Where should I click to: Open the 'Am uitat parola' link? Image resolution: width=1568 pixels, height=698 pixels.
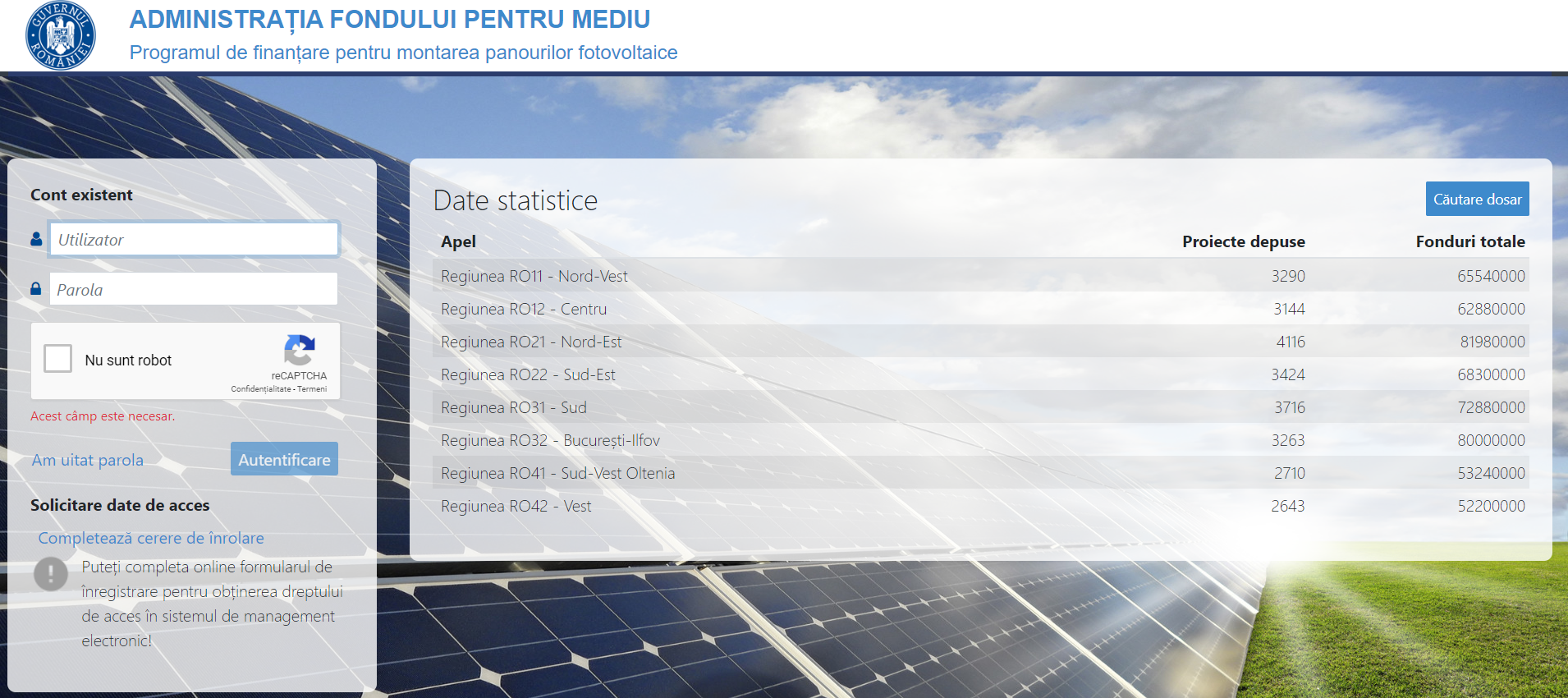(x=88, y=460)
